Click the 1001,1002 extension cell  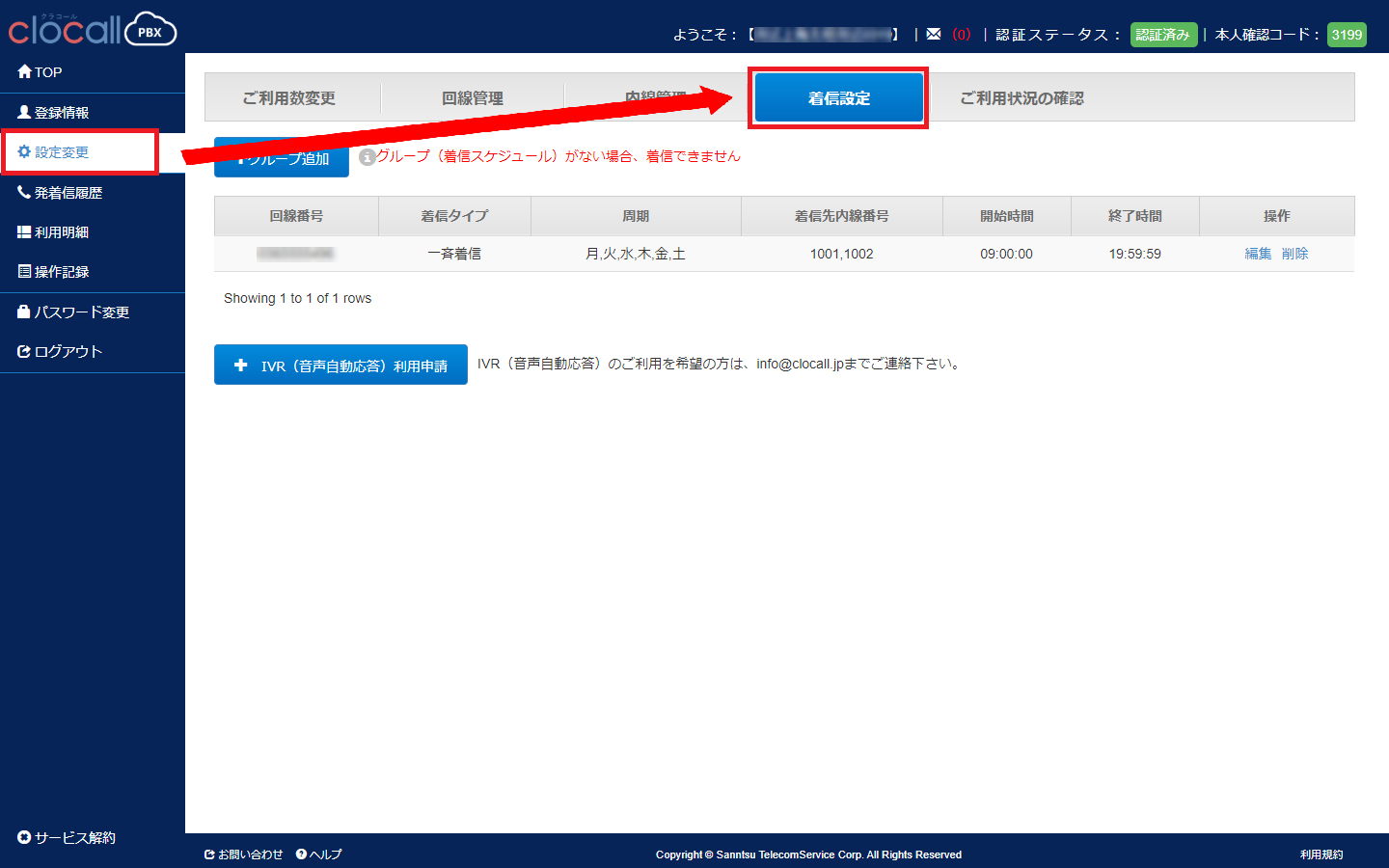pyautogui.click(x=842, y=254)
